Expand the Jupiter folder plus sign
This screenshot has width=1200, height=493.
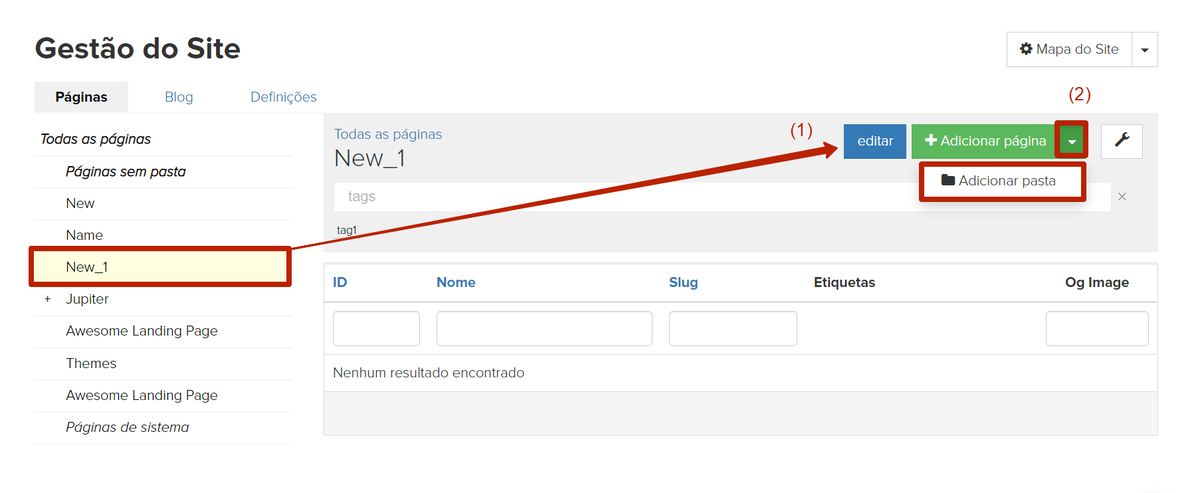click(46, 299)
